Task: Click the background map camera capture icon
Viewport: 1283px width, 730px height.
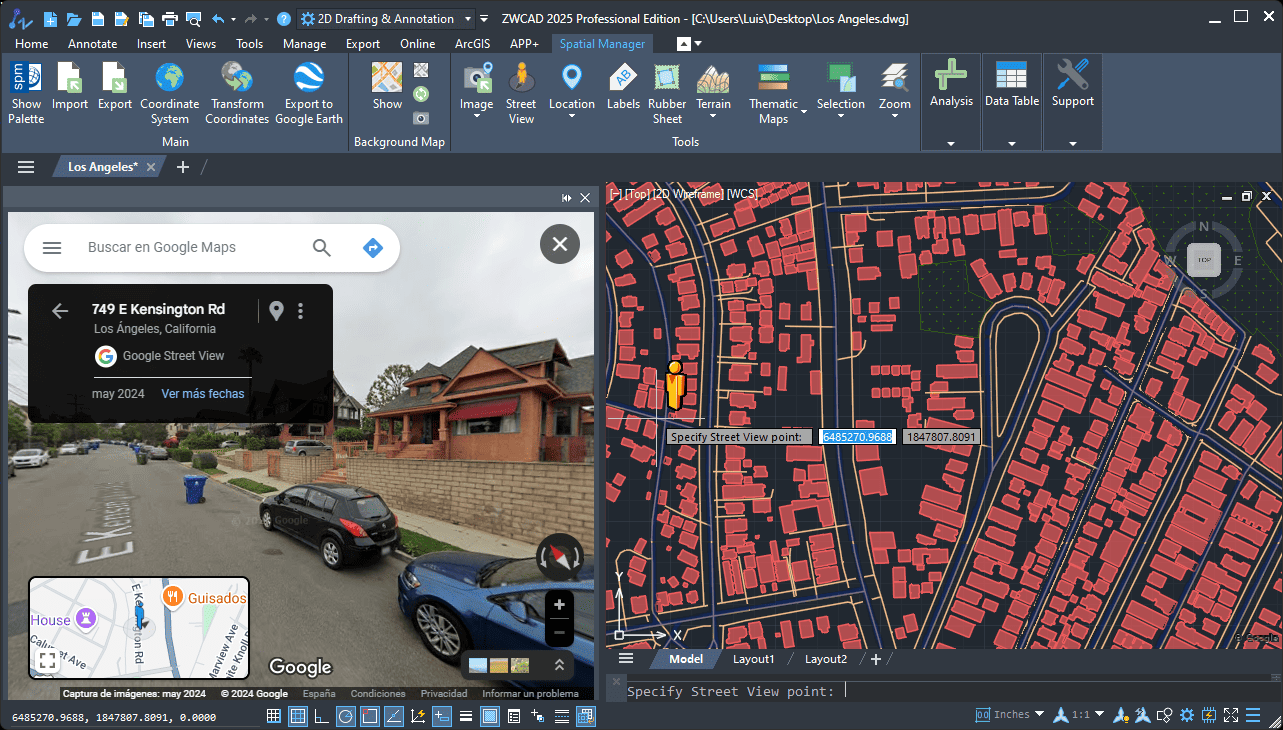Action: click(421, 118)
